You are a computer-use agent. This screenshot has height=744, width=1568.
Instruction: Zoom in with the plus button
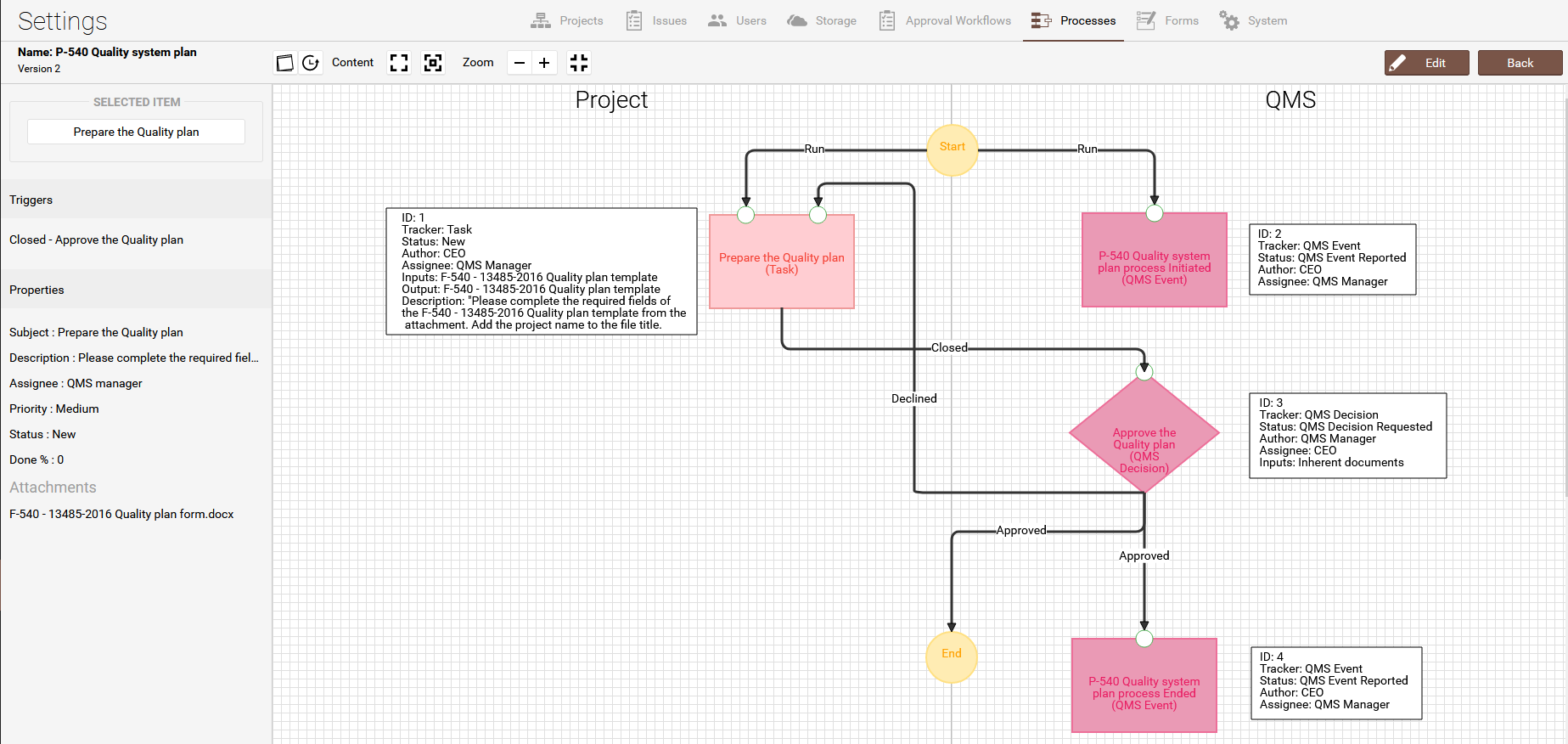click(544, 63)
